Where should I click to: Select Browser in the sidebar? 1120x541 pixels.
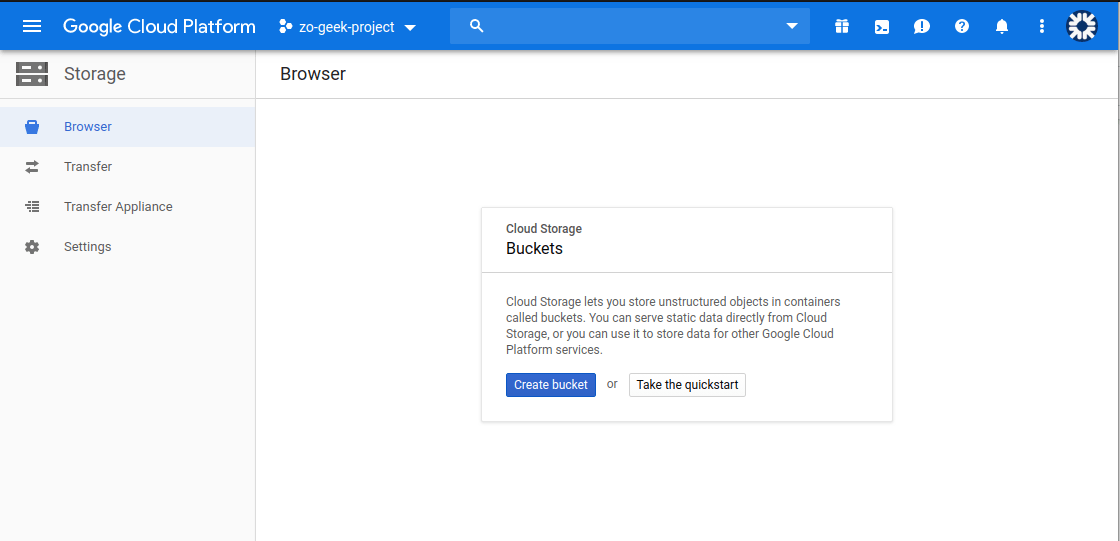127,127
